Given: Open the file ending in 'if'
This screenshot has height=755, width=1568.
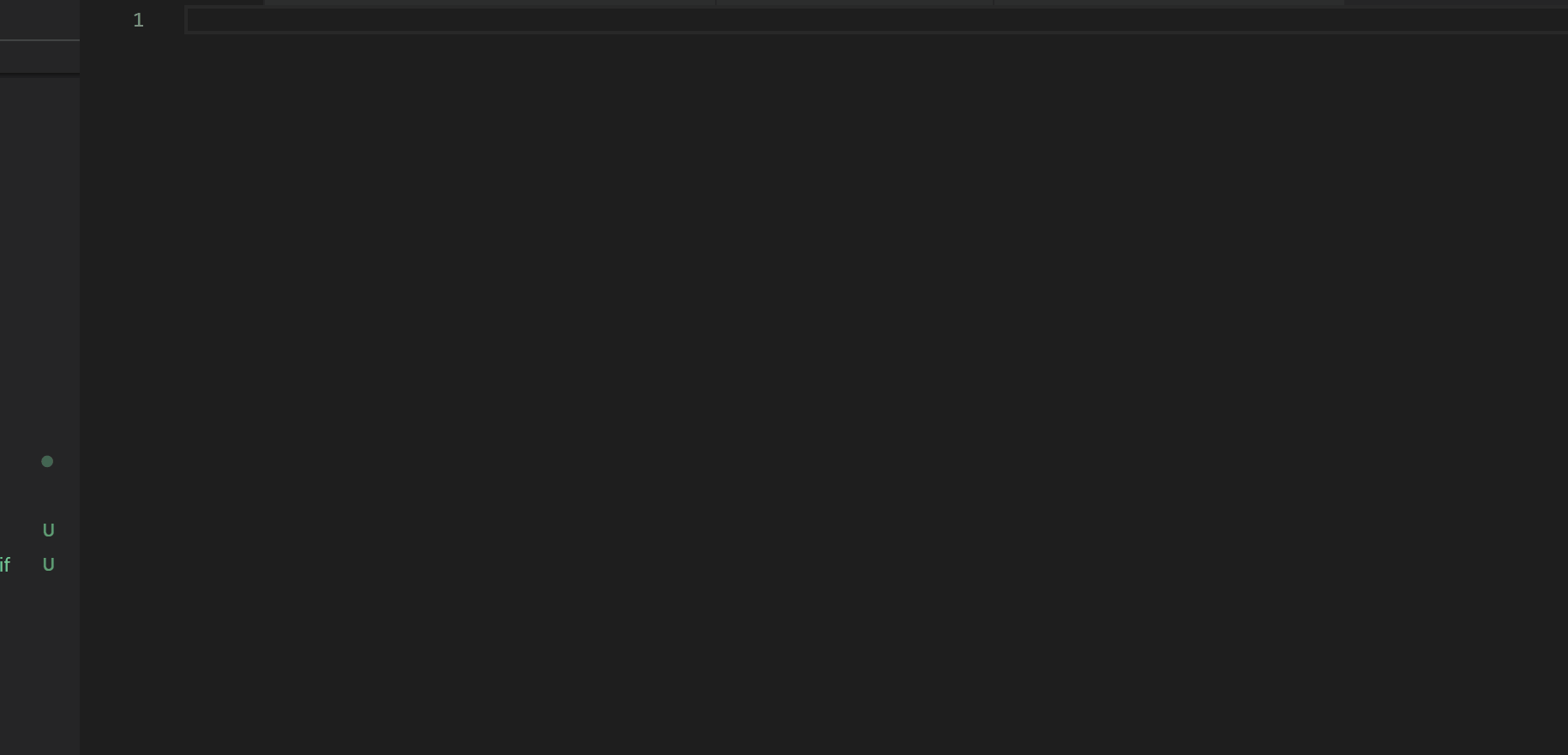Looking at the screenshot, I should (x=5, y=565).
